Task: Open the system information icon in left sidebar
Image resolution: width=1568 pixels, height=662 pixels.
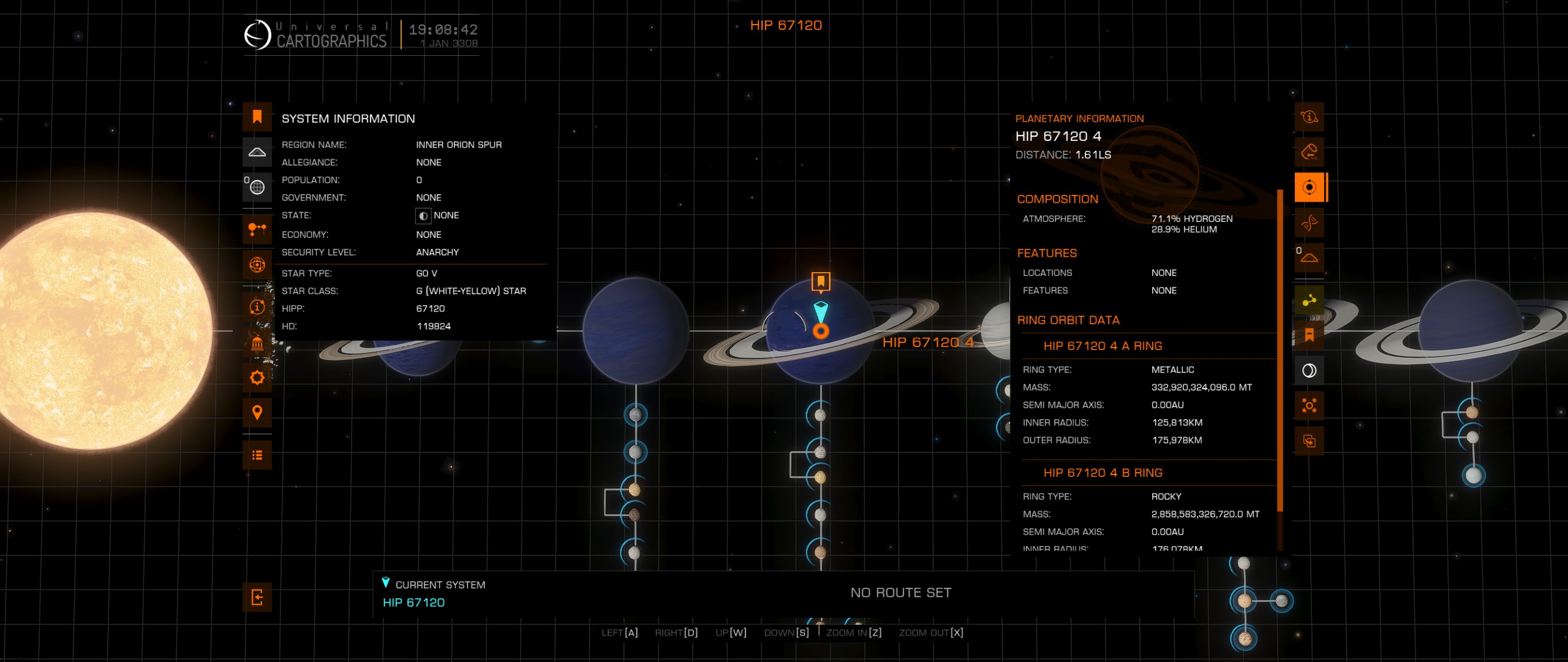Action: point(257,306)
